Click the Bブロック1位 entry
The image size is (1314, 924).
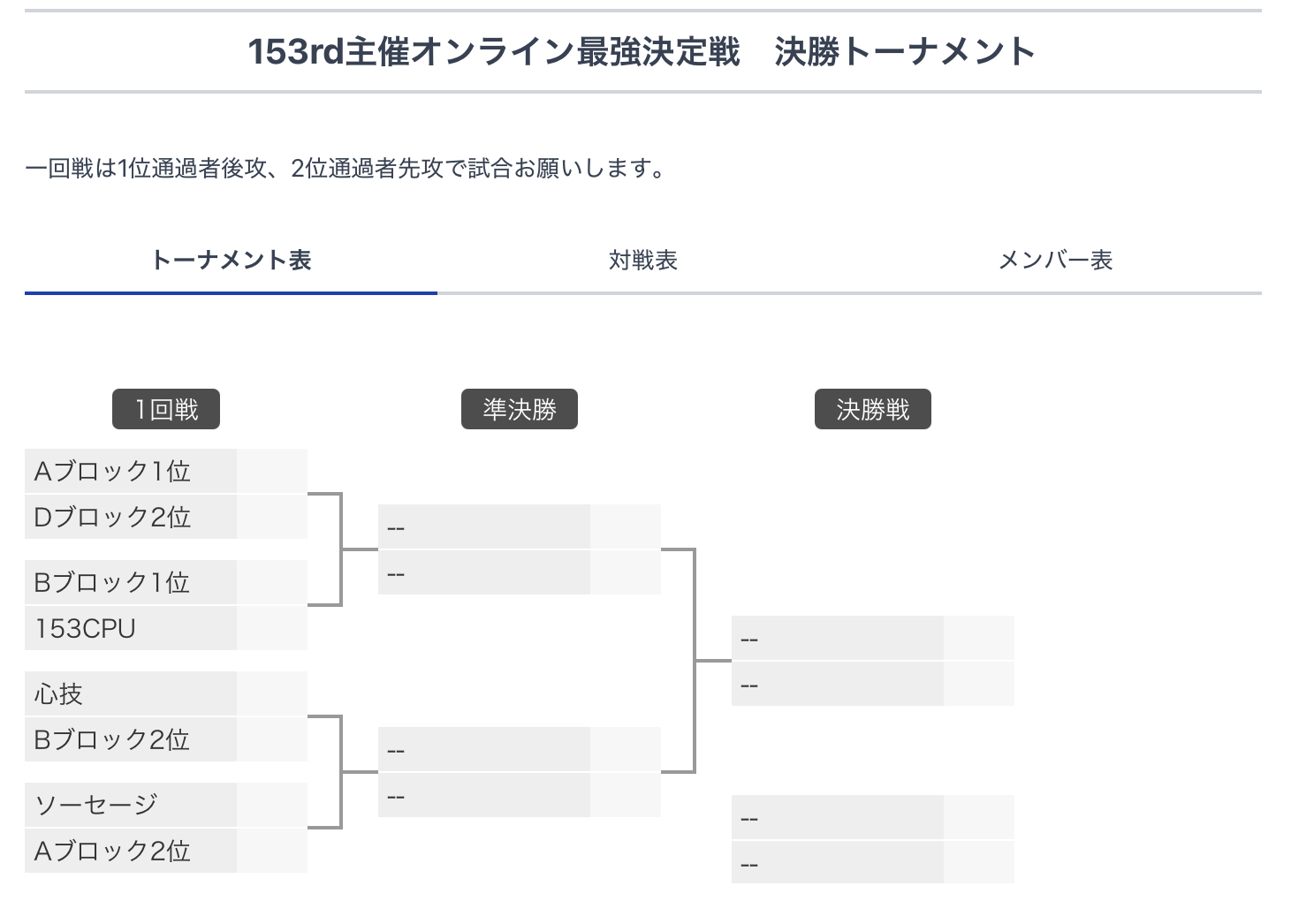click(x=131, y=582)
